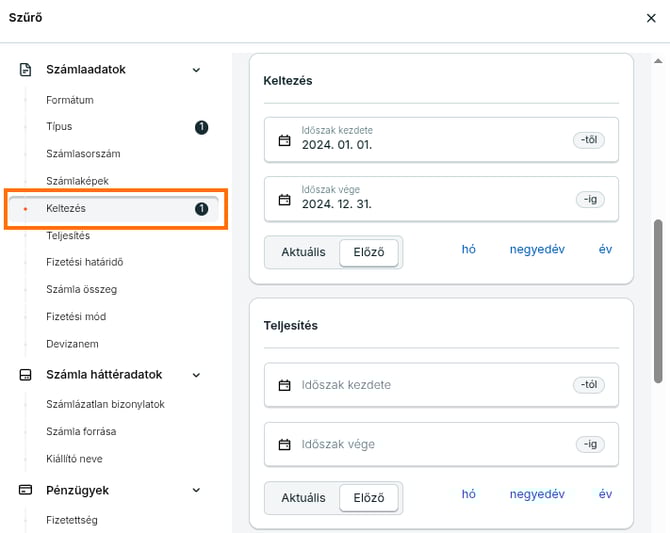Click calendar icon in Teljesítés Időszak kezdete
This screenshot has height=533, width=670.
pos(284,385)
